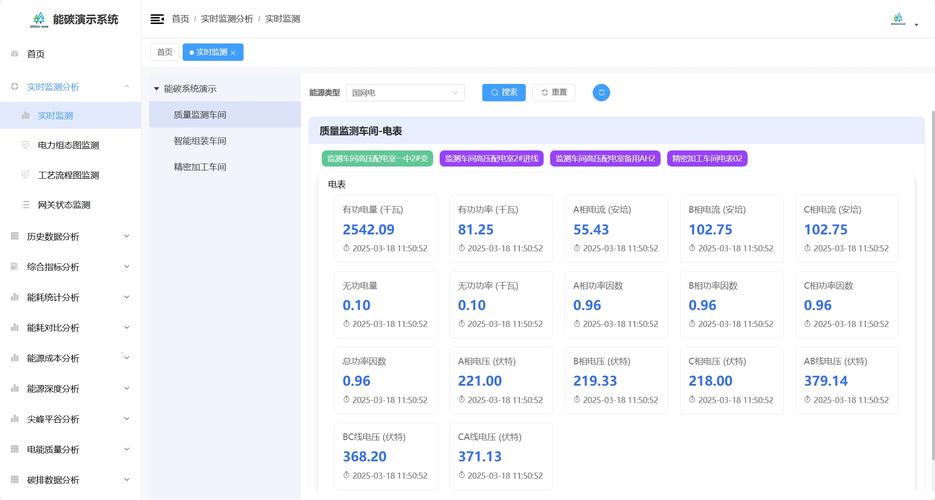Toggle the hamburger sidebar collapse icon
Viewport: 935px width, 500px height.
pos(157,19)
